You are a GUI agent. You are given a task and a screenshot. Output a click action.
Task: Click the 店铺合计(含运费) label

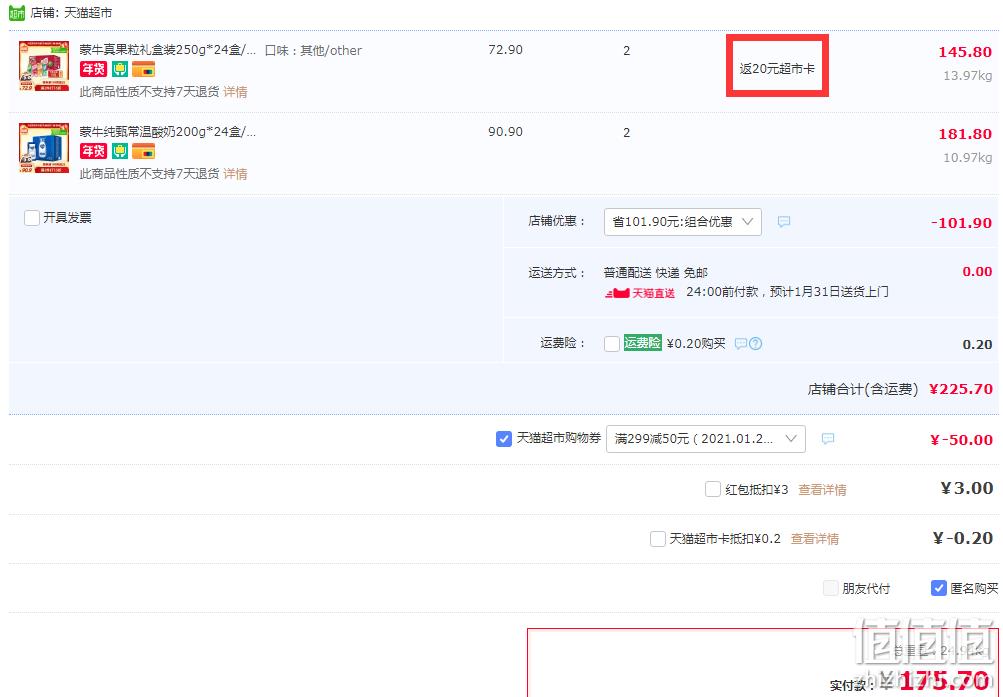[x=863, y=389]
